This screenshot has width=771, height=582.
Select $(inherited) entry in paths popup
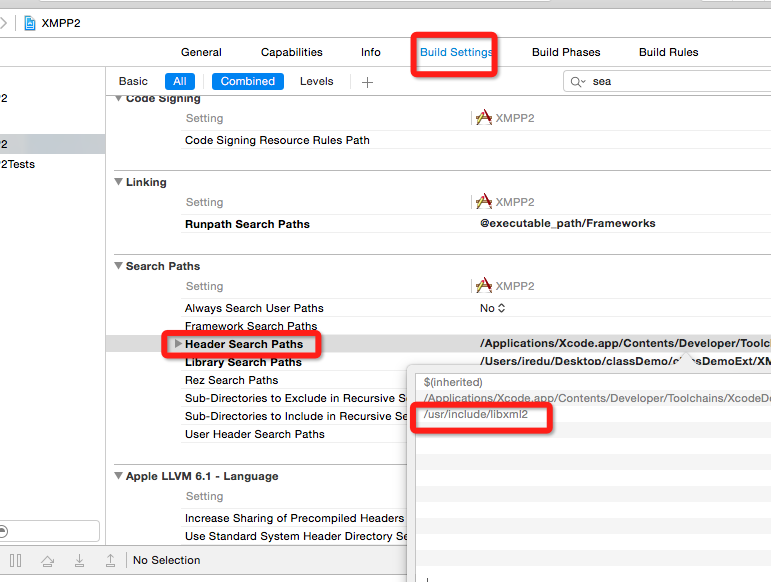453,382
